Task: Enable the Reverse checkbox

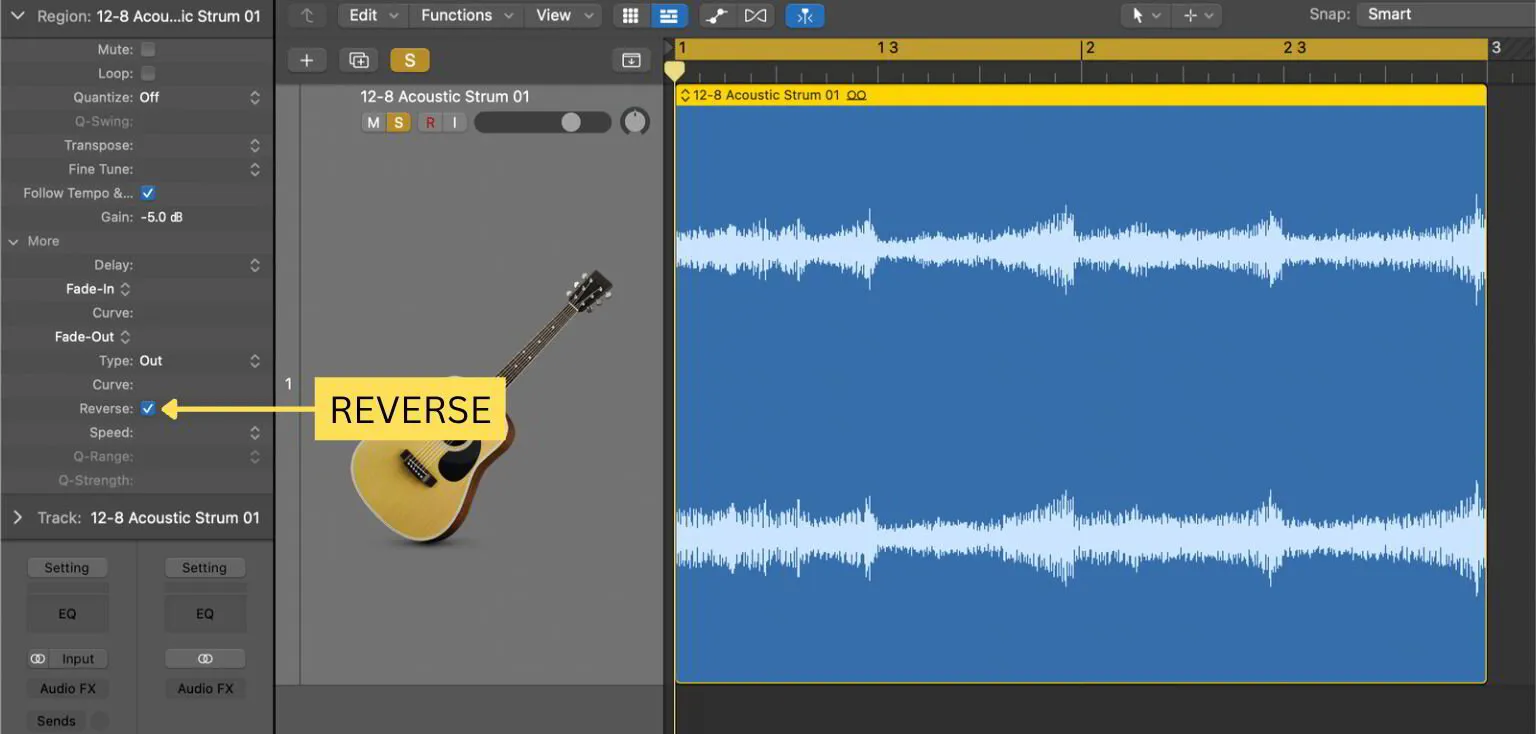Action: 148,408
